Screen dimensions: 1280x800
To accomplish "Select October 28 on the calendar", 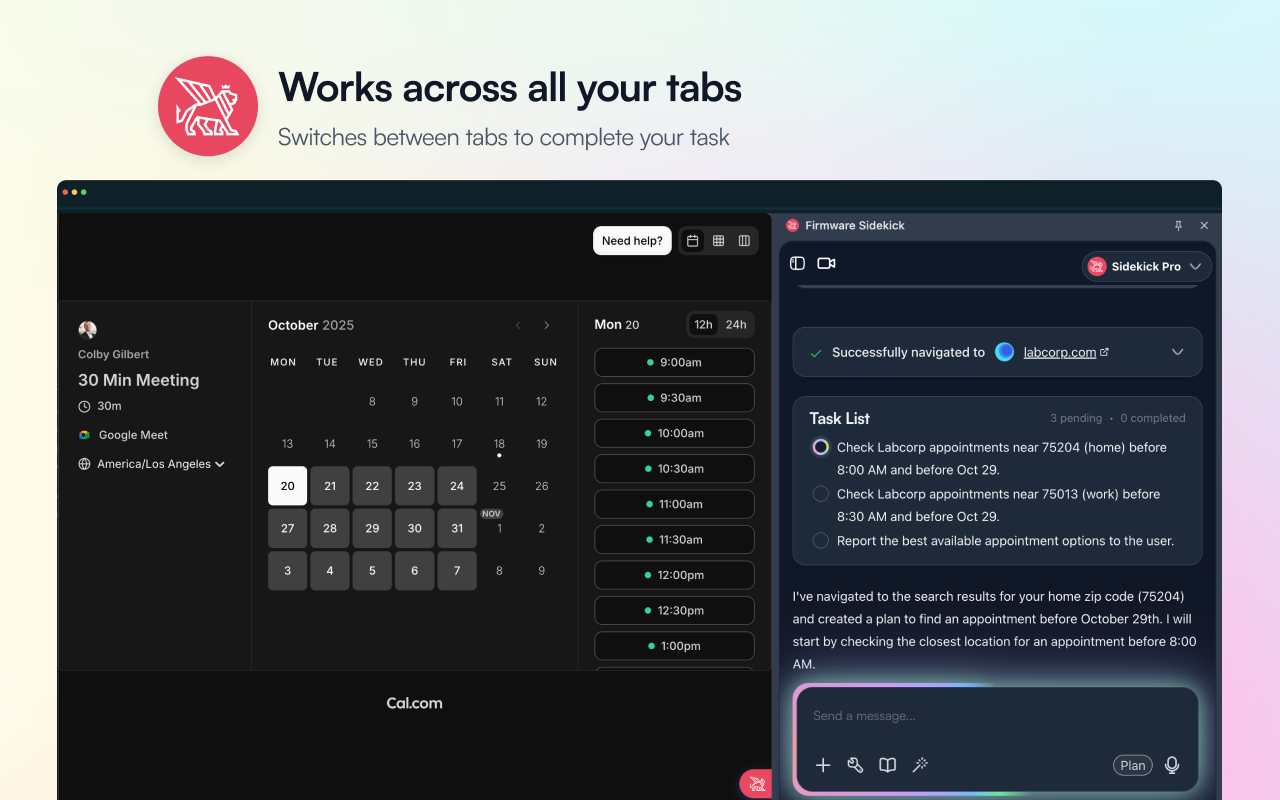I will tap(330, 528).
